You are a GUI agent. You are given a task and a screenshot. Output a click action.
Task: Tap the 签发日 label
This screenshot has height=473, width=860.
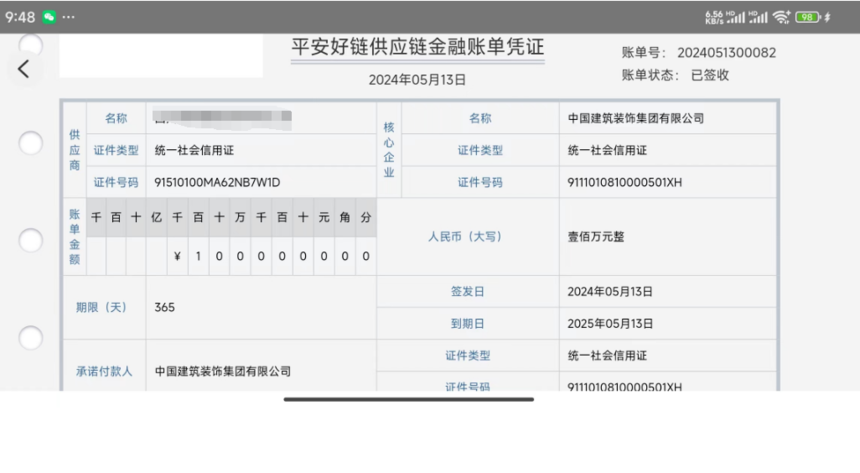pyautogui.click(x=467, y=291)
